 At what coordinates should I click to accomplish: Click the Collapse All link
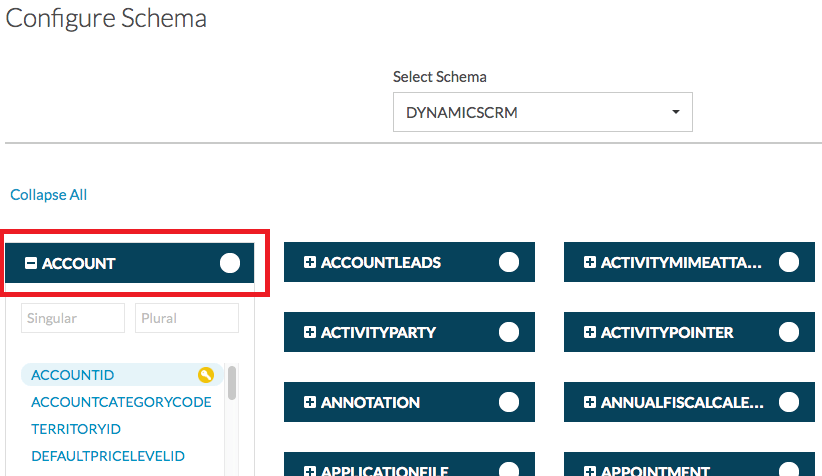(x=48, y=195)
